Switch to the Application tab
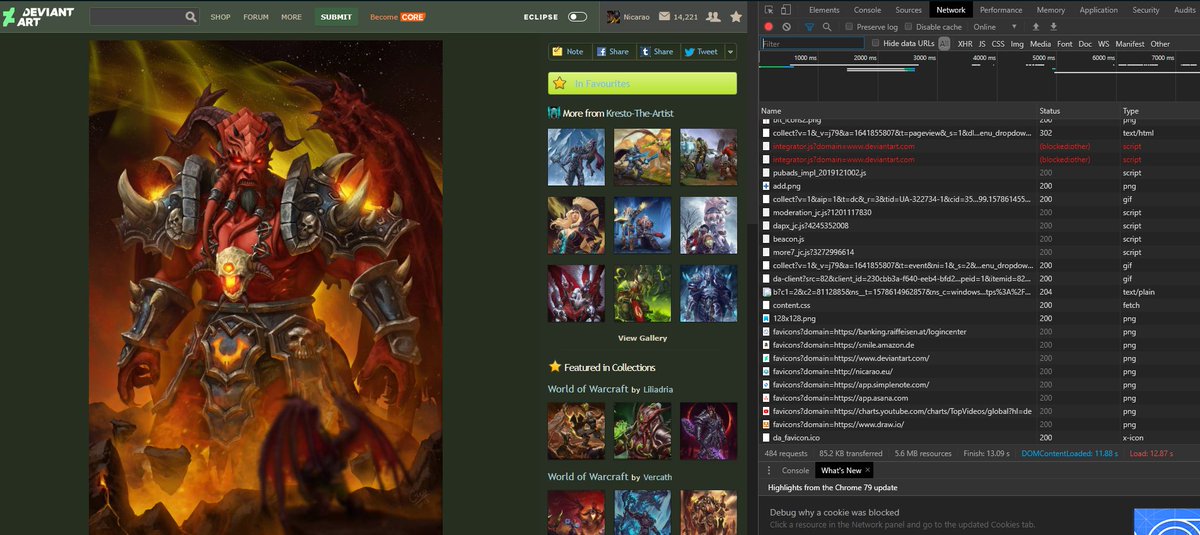This screenshot has height=535, width=1200. pos(1098,10)
